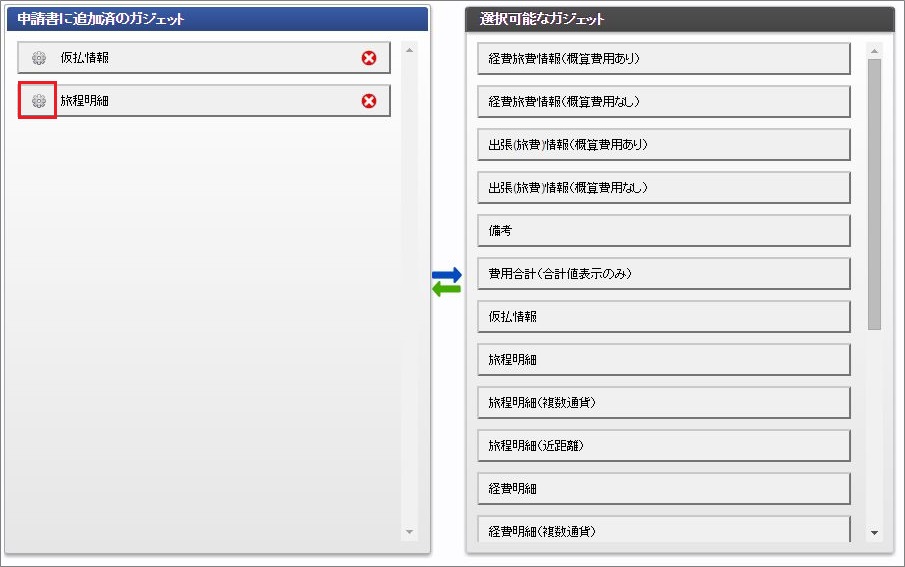Click down arrow of available gadgets scrollbar

[x=874, y=533]
